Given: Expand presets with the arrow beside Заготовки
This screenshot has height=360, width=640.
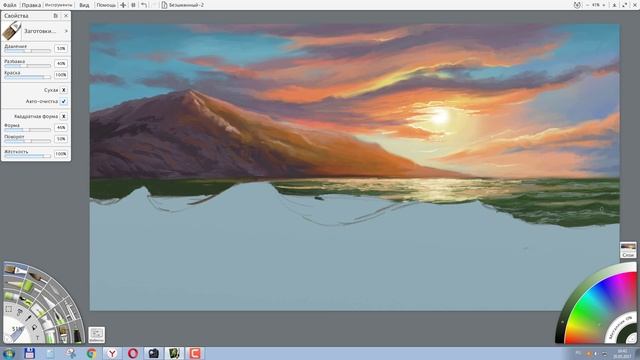Looking at the screenshot, I should pyautogui.click(x=66, y=31).
